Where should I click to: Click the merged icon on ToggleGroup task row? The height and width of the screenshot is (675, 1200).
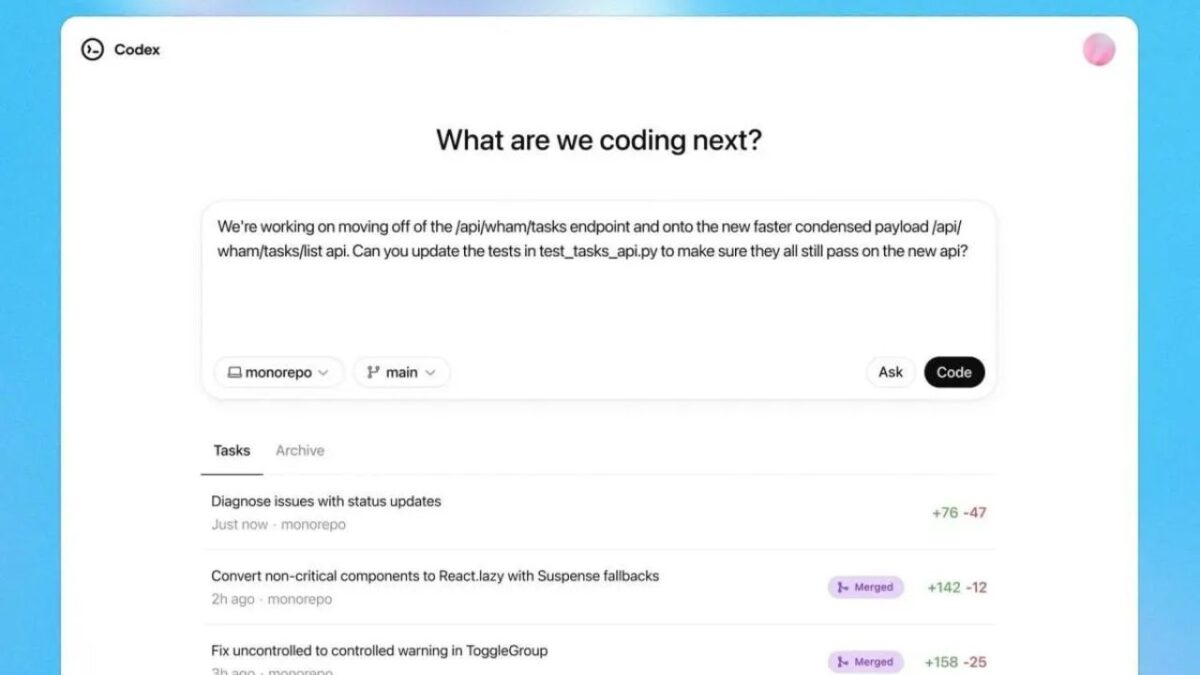[842, 661]
